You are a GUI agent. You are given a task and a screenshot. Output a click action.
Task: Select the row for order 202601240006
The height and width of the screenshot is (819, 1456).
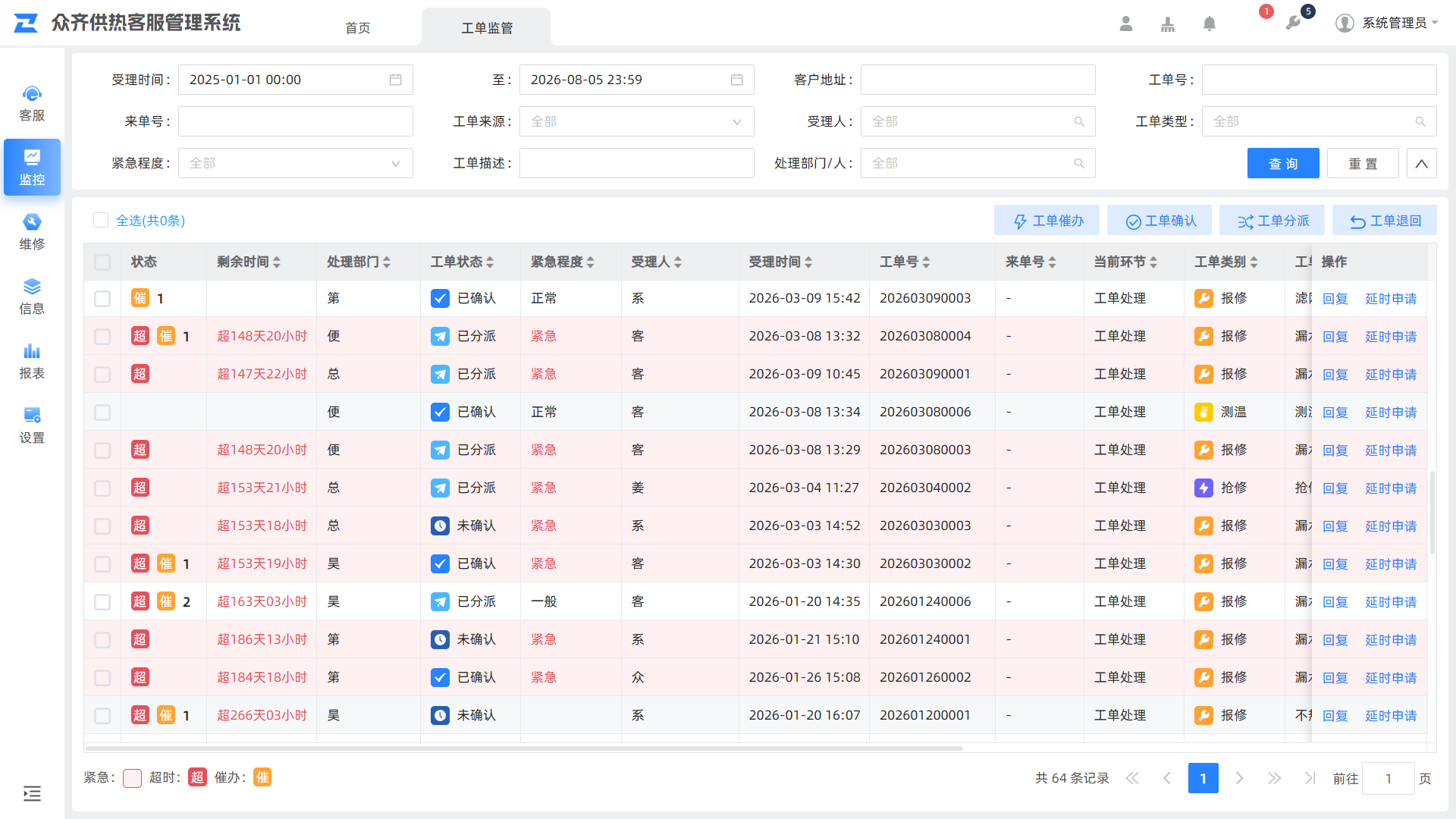[102, 602]
